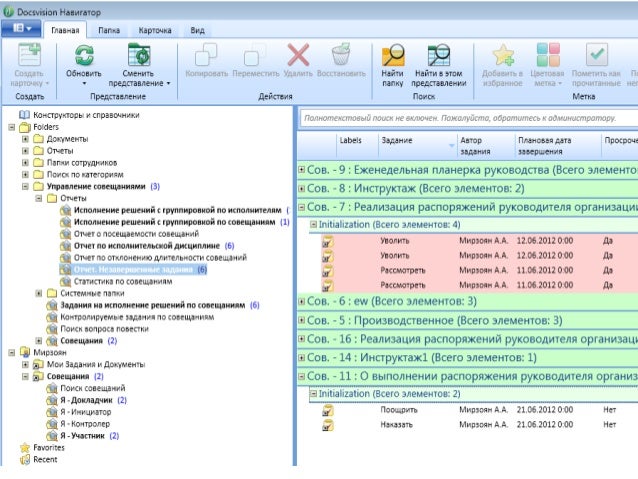This screenshot has height=479, width=638.
Task: Click Пометить как прочитанные checkmark icon
Action: [x=596, y=55]
